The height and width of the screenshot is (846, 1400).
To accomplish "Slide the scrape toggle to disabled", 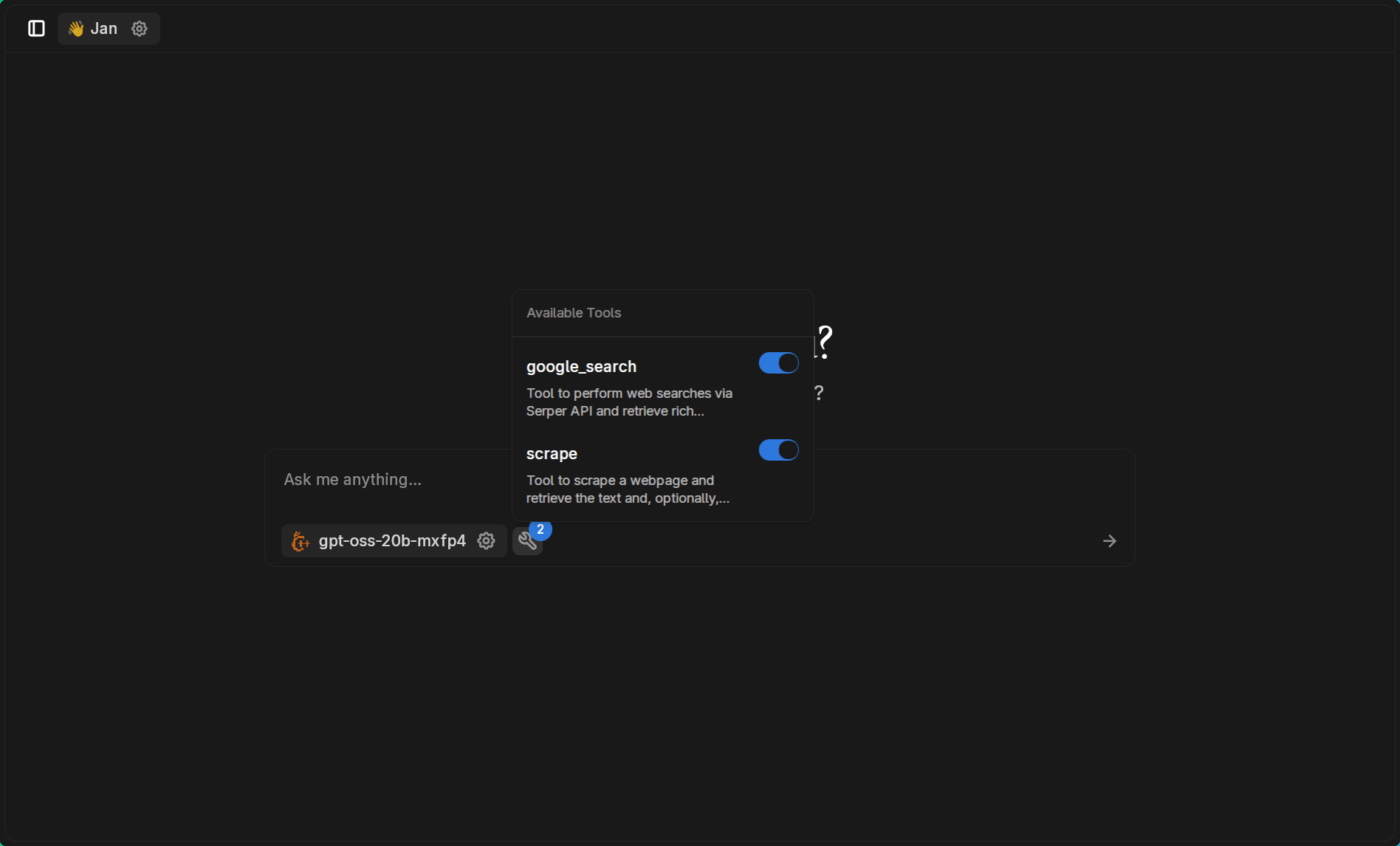I will (x=778, y=450).
